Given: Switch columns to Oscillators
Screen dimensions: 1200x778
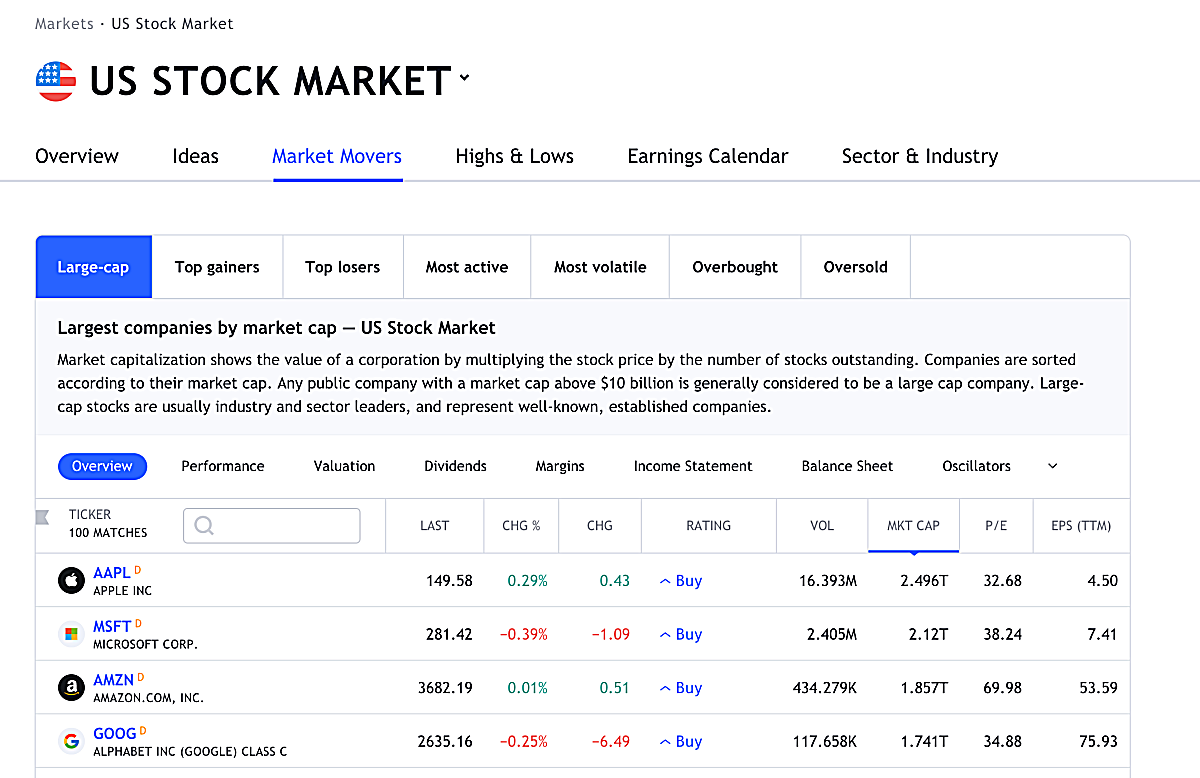Looking at the screenshot, I should point(976,466).
